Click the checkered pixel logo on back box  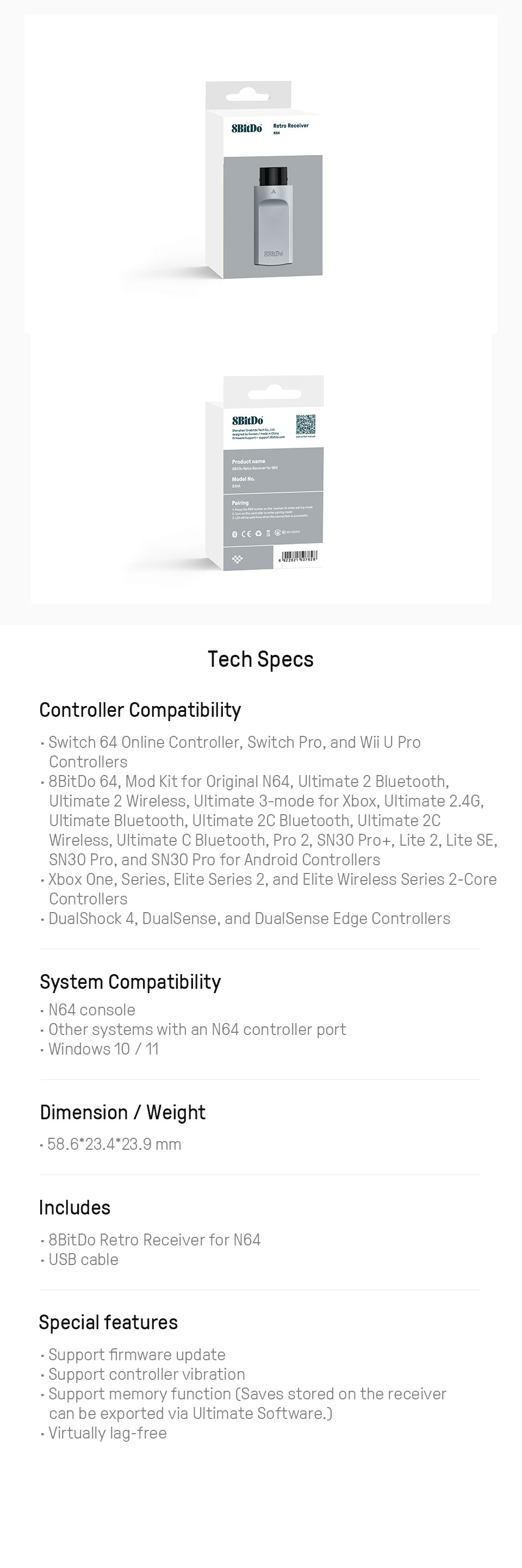coord(237,559)
